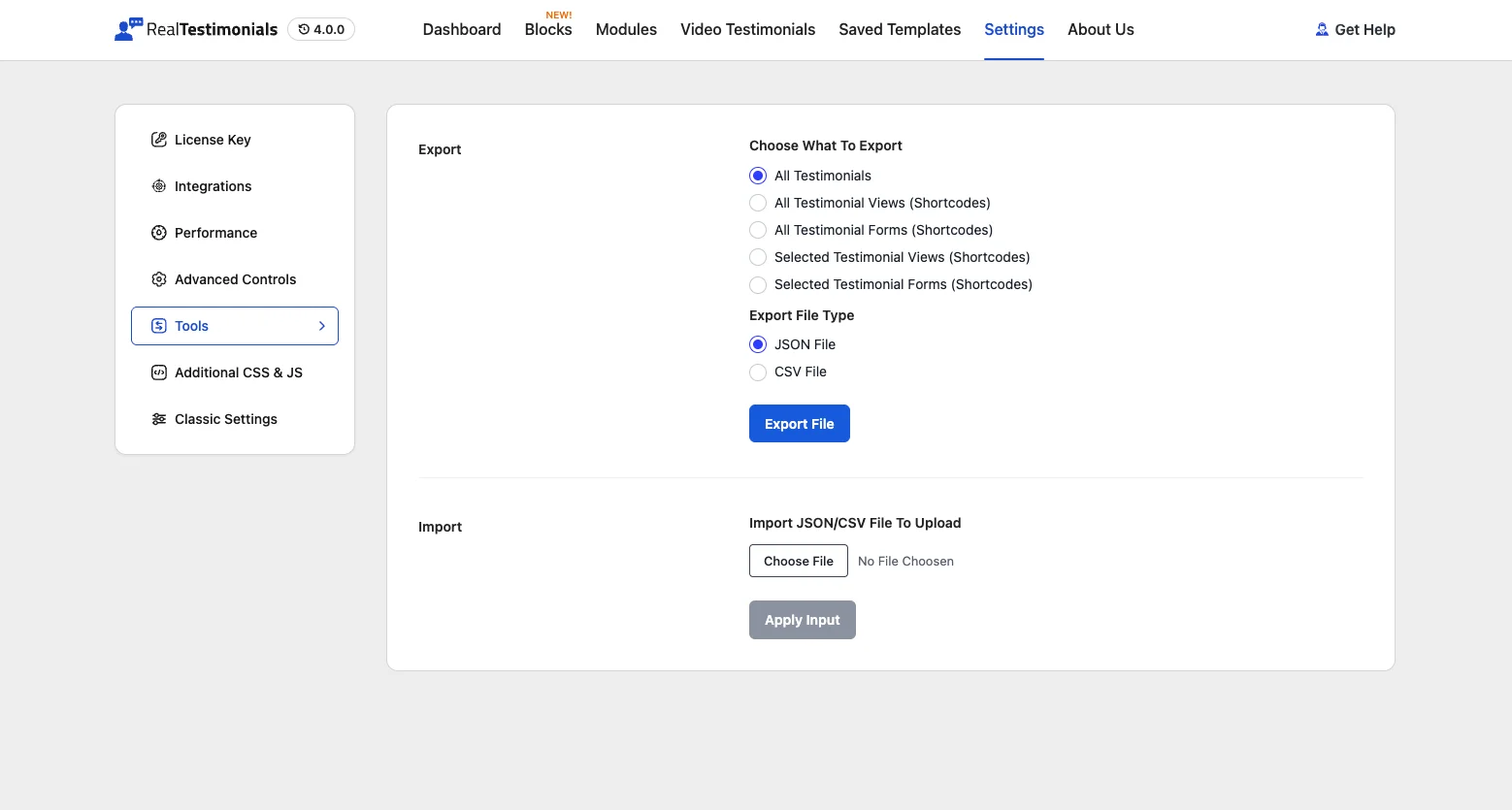This screenshot has width=1512, height=810.
Task: Click the Additional CSS & JS code icon
Action: point(159,373)
